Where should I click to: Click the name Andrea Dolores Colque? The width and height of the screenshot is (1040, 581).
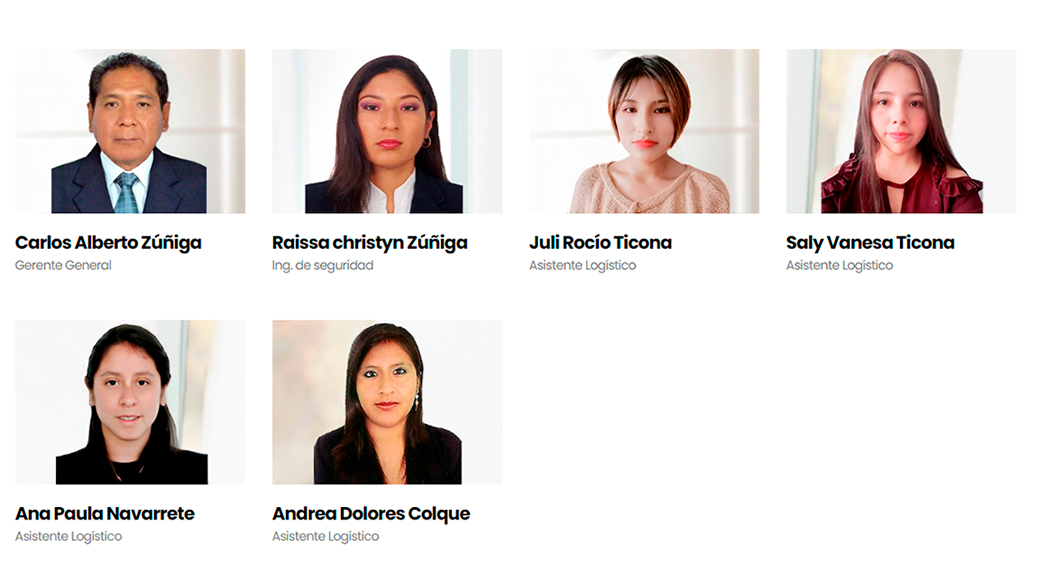(x=371, y=514)
